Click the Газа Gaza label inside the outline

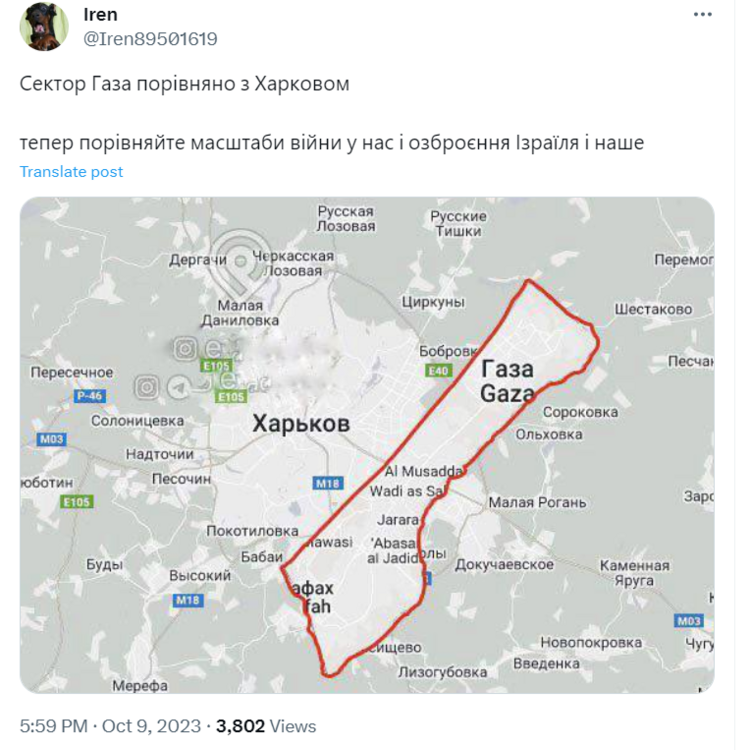coord(507,381)
